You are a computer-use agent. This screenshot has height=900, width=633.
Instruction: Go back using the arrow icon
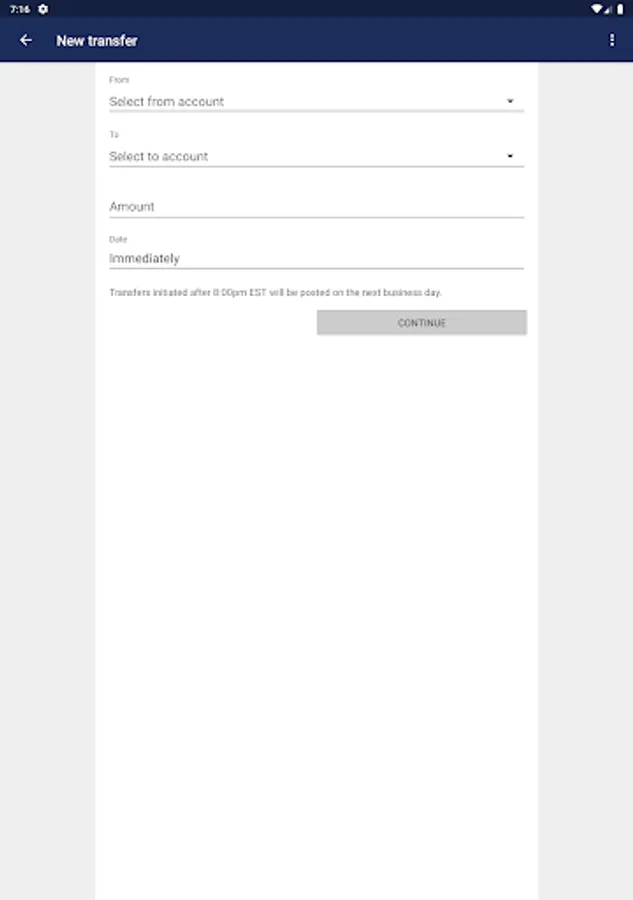(26, 40)
